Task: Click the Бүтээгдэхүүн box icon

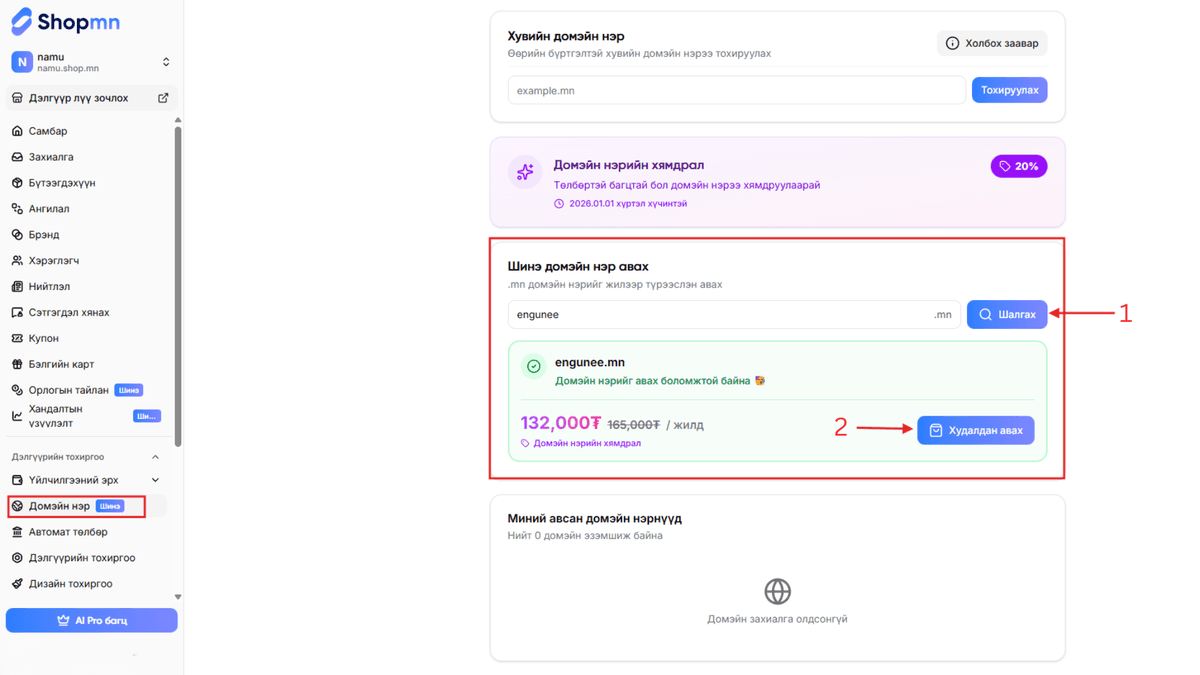Action: coord(17,183)
